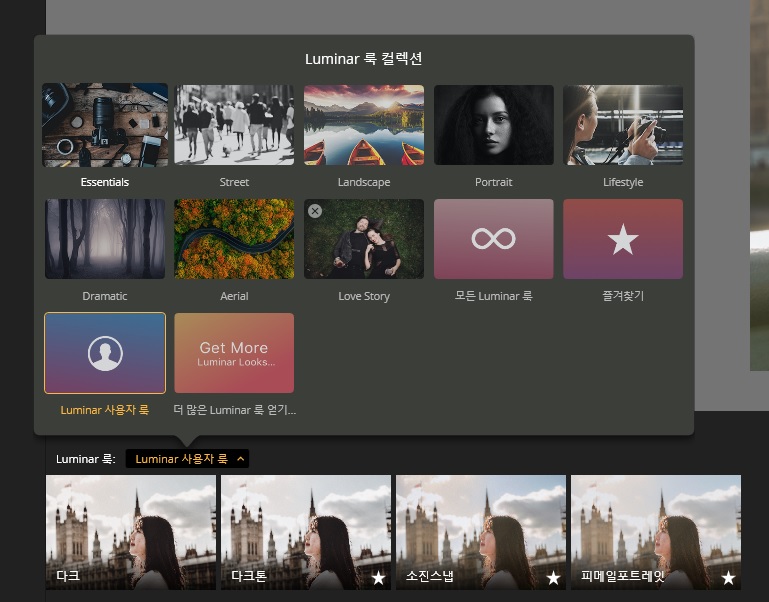Collapse the Luminar 사용자 룩 dropdown
This screenshot has height=602, width=769.
pyautogui.click(x=187, y=459)
